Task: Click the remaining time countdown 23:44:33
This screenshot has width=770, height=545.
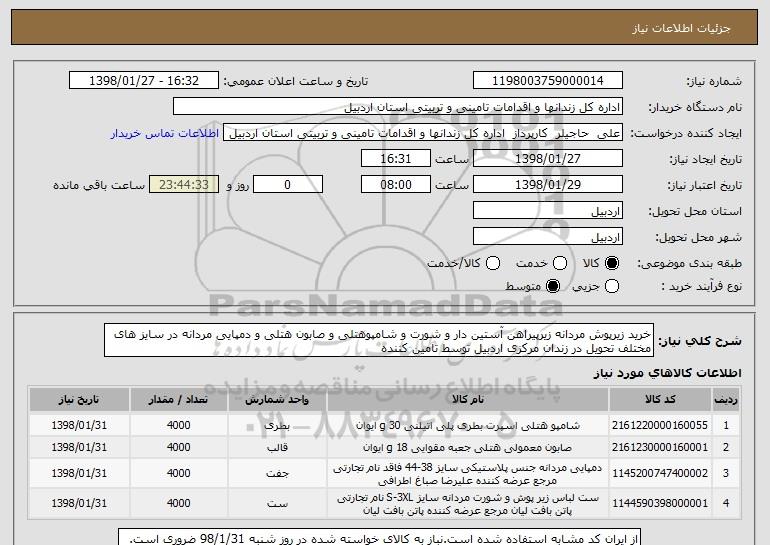Action: click(x=184, y=185)
